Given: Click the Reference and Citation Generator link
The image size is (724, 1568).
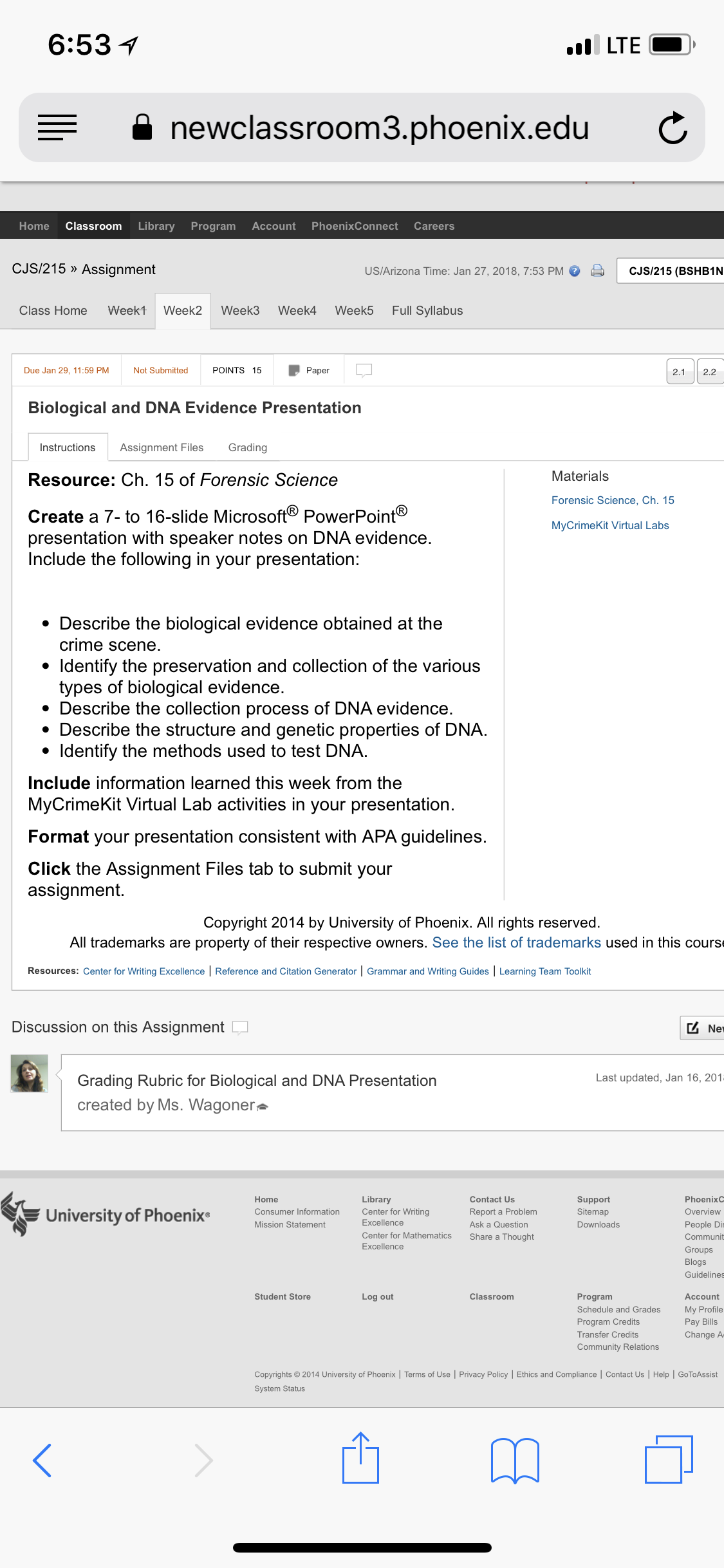Looking at the screenshot, I should [286, 971].
